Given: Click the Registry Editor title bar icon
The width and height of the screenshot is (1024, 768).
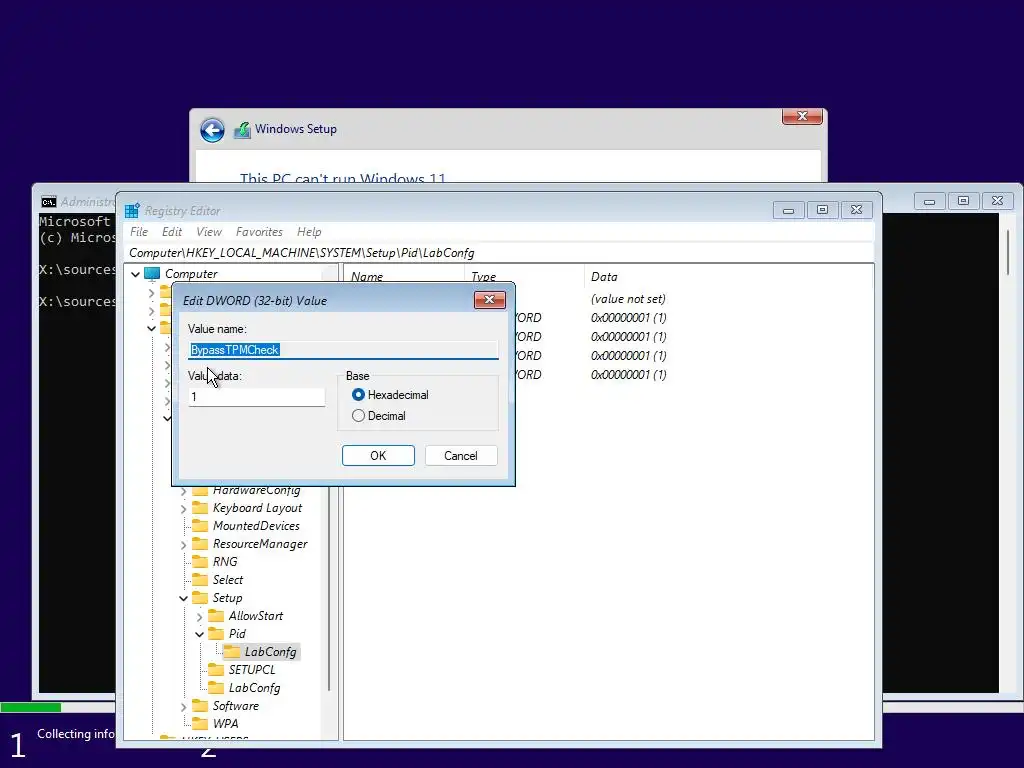Looking at the screenshot, I should (132, 210).
